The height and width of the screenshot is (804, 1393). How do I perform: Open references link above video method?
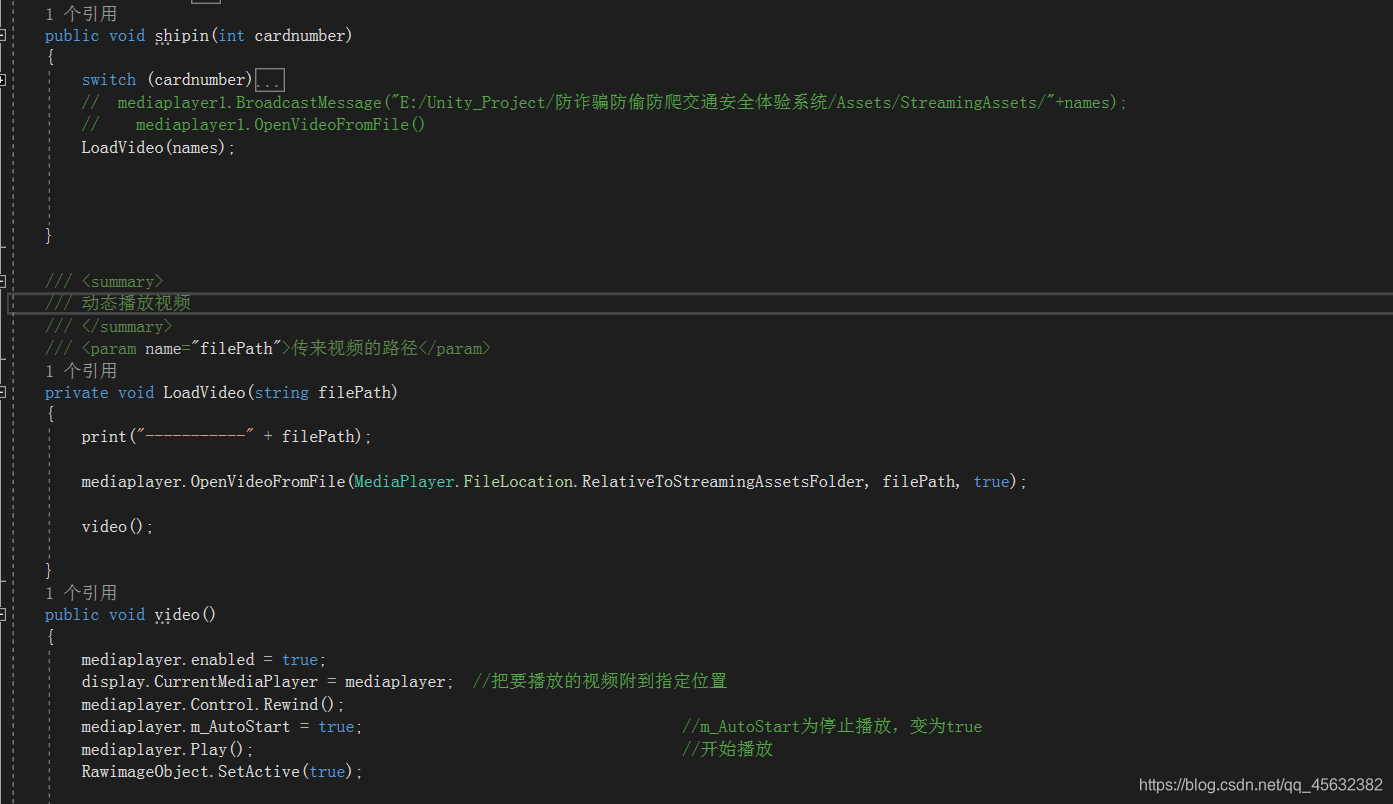point(81,592)
